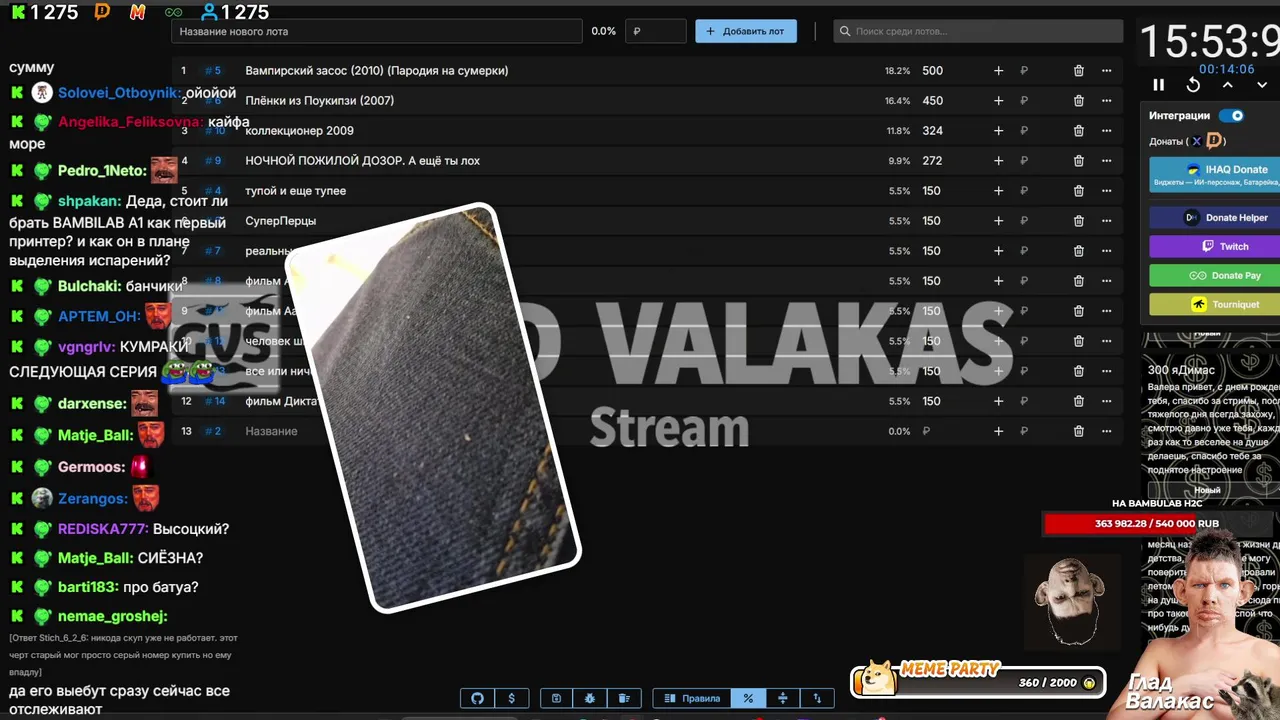1280x720 pixels.
Task: Click the bug report icon in bottom toolbar
Action: click(x=590, y=698)
